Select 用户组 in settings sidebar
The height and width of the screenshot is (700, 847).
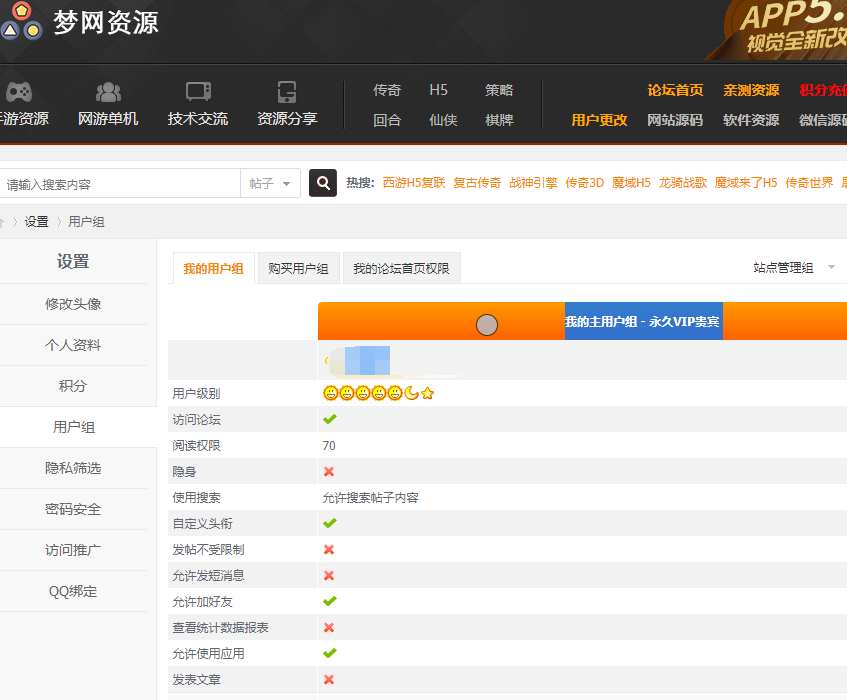pyautogui.click(x=74, y=427)
